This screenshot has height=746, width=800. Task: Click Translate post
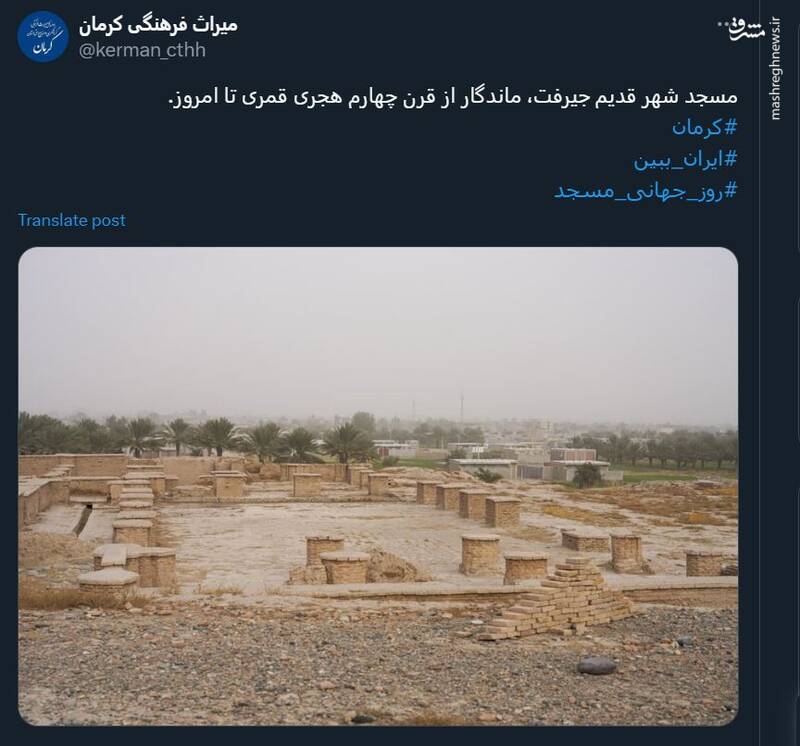[71, 220]
